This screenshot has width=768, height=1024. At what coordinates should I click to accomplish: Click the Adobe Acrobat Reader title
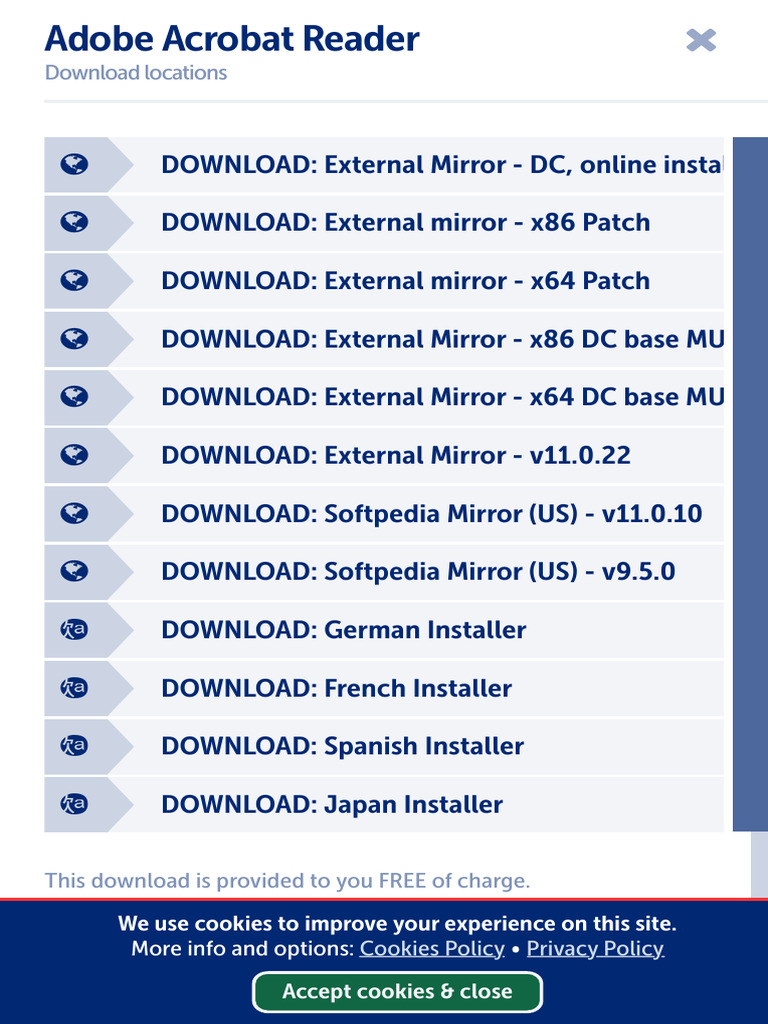pyautogui.click(x=232, y=39)
